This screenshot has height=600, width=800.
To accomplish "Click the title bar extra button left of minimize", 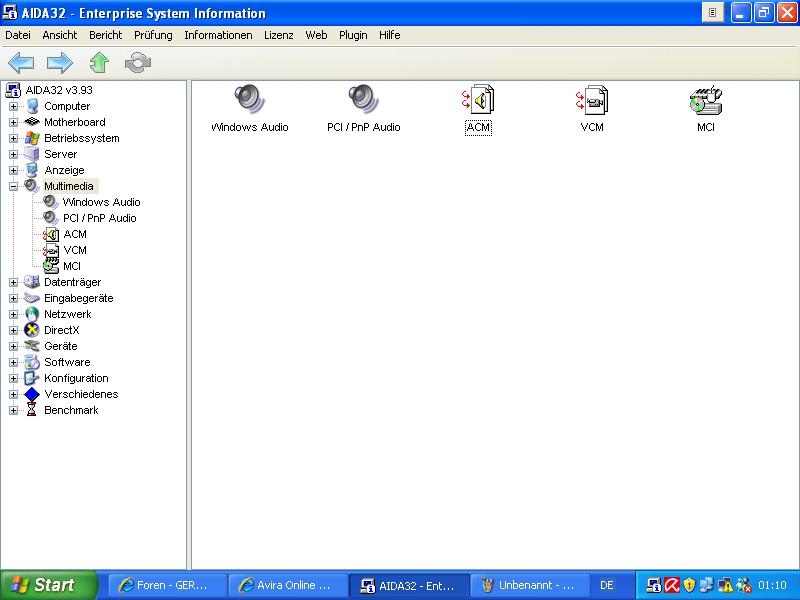I will [713, 12].
